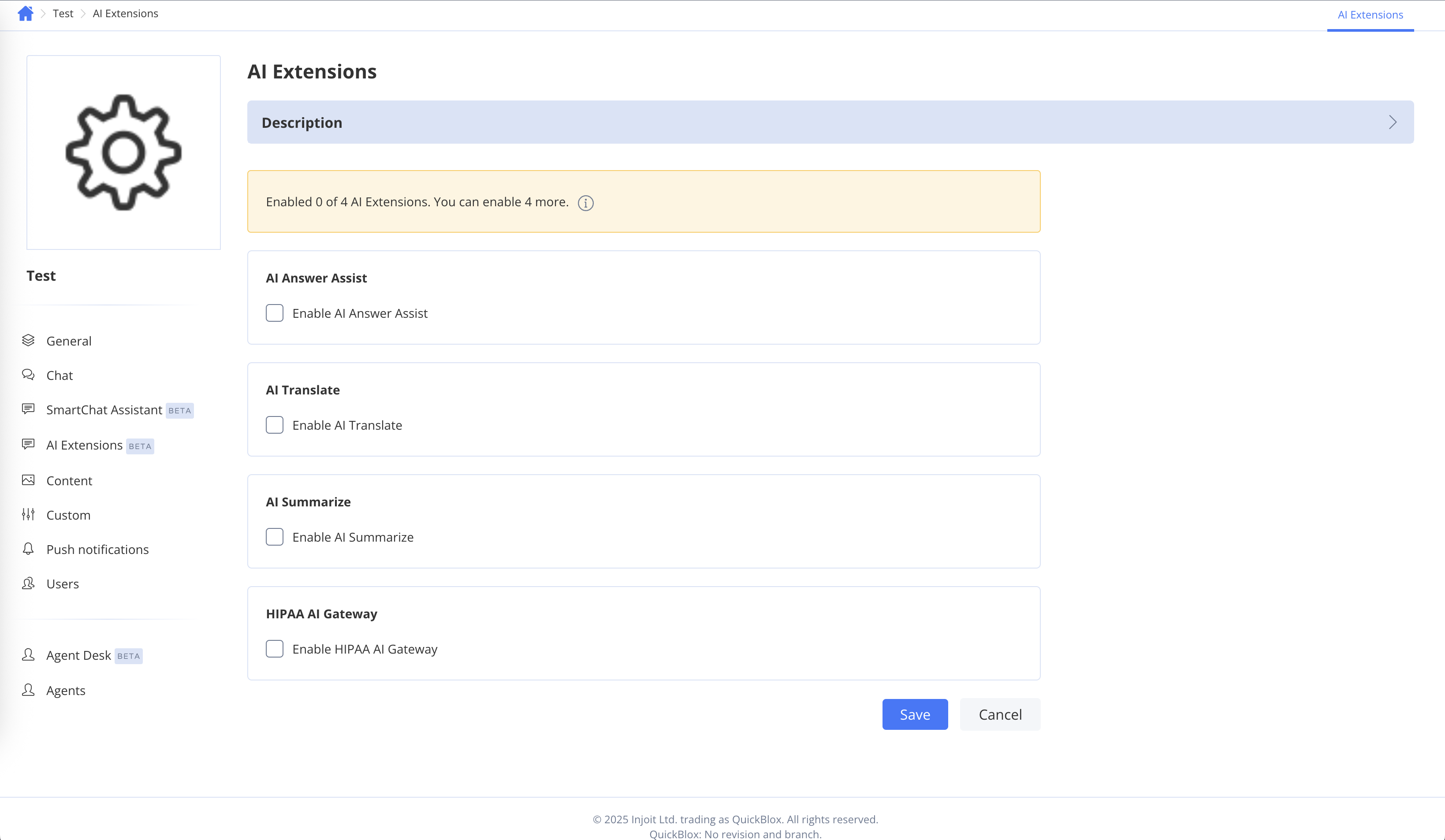Go to Agent Desk menu item
This screenshot has width=1445, height=840.
(x=78, y=655)
